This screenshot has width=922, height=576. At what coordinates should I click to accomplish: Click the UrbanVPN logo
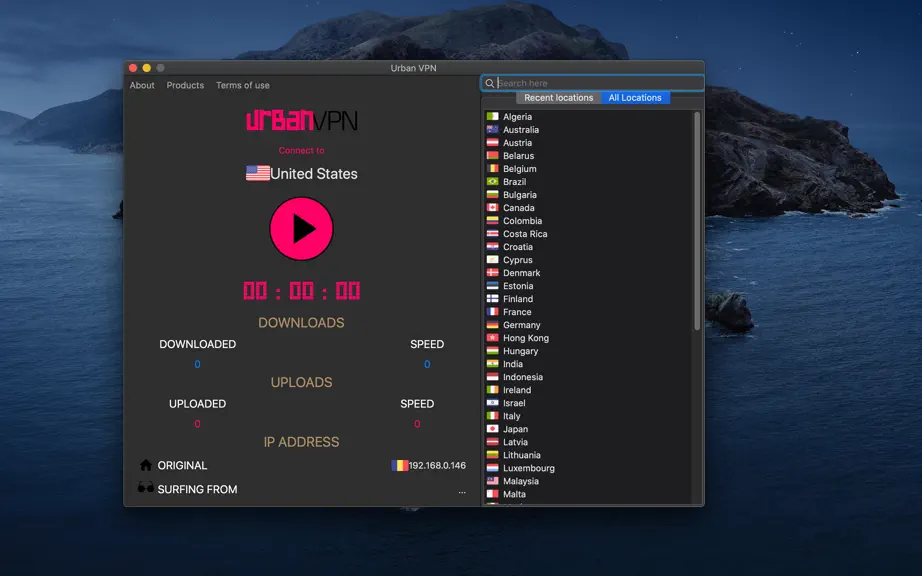[301, 120]
